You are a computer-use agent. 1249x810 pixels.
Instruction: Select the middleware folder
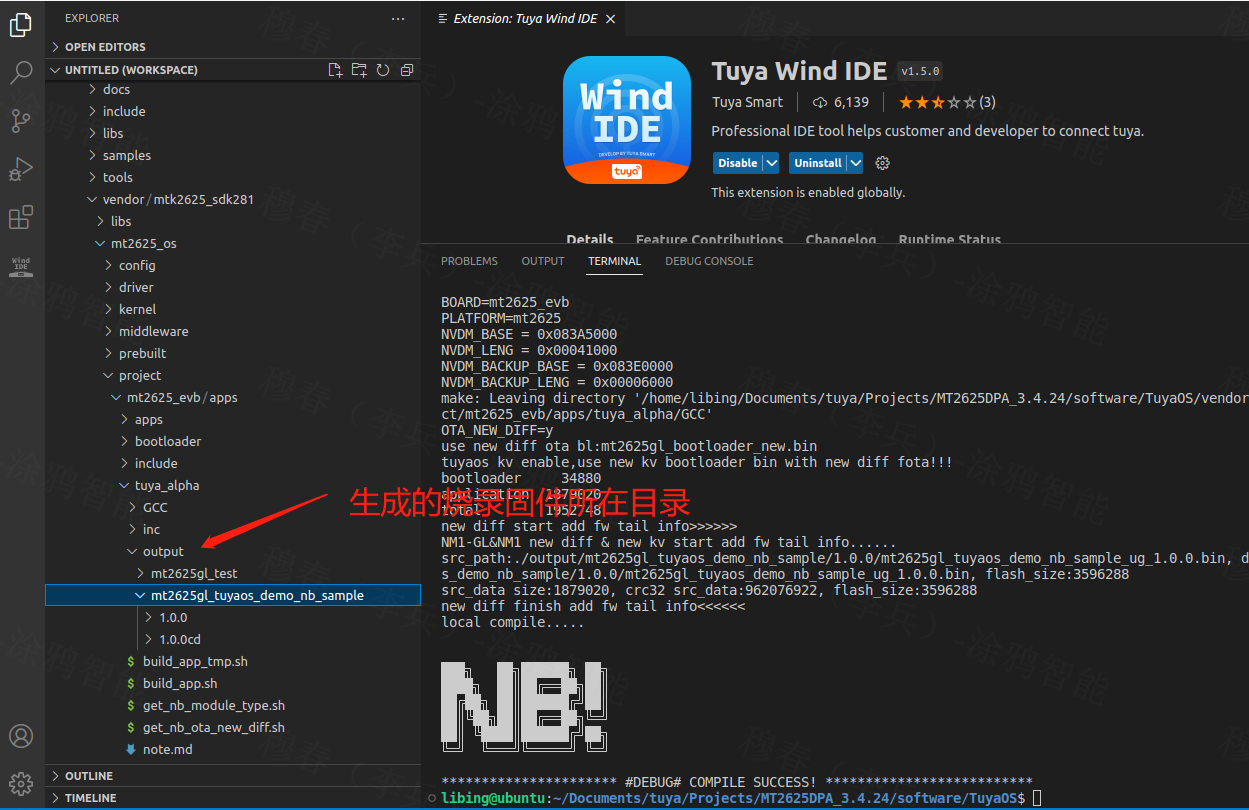[233, 331]
